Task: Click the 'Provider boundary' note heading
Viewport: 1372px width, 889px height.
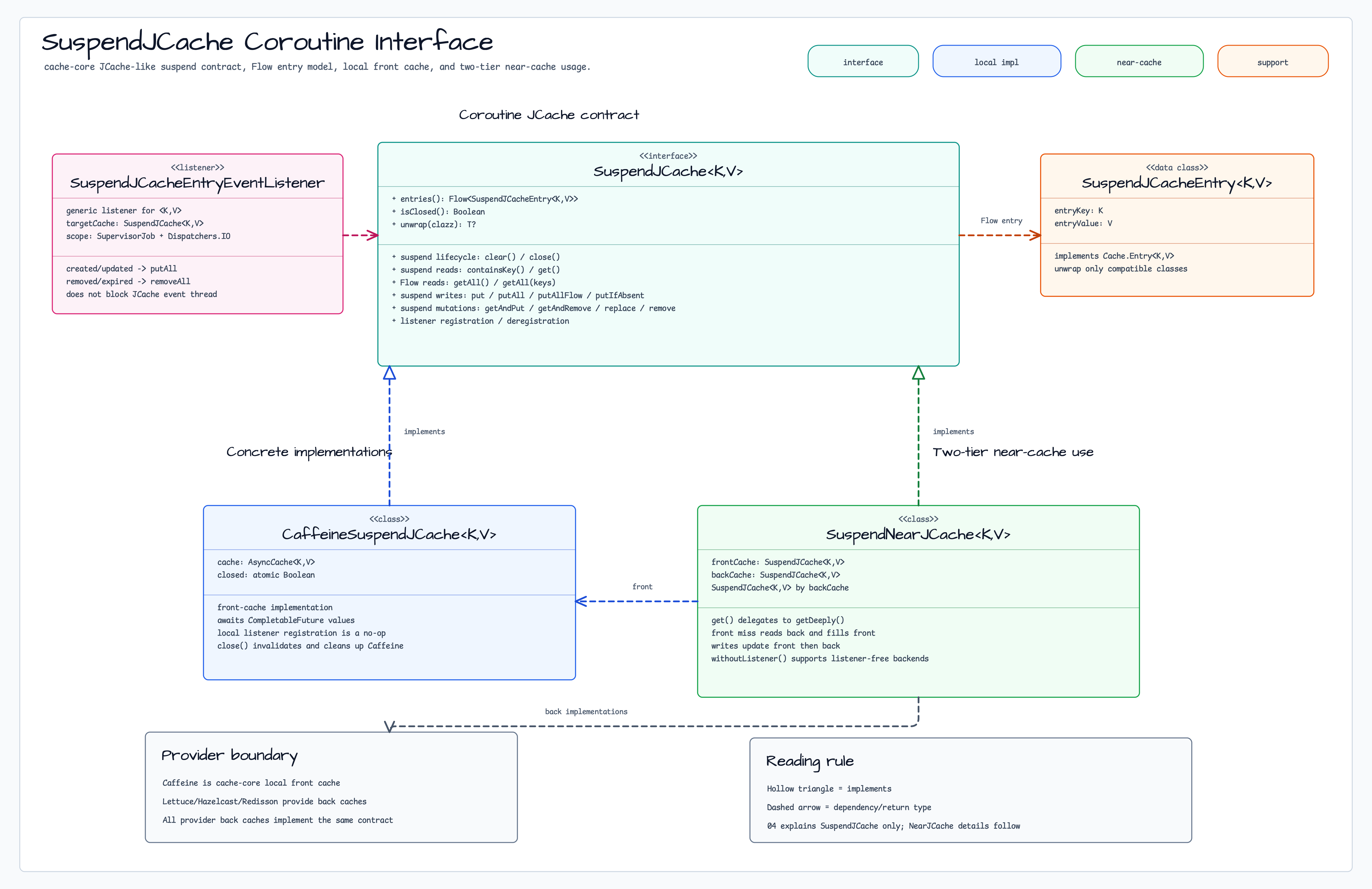Action: 229,755
